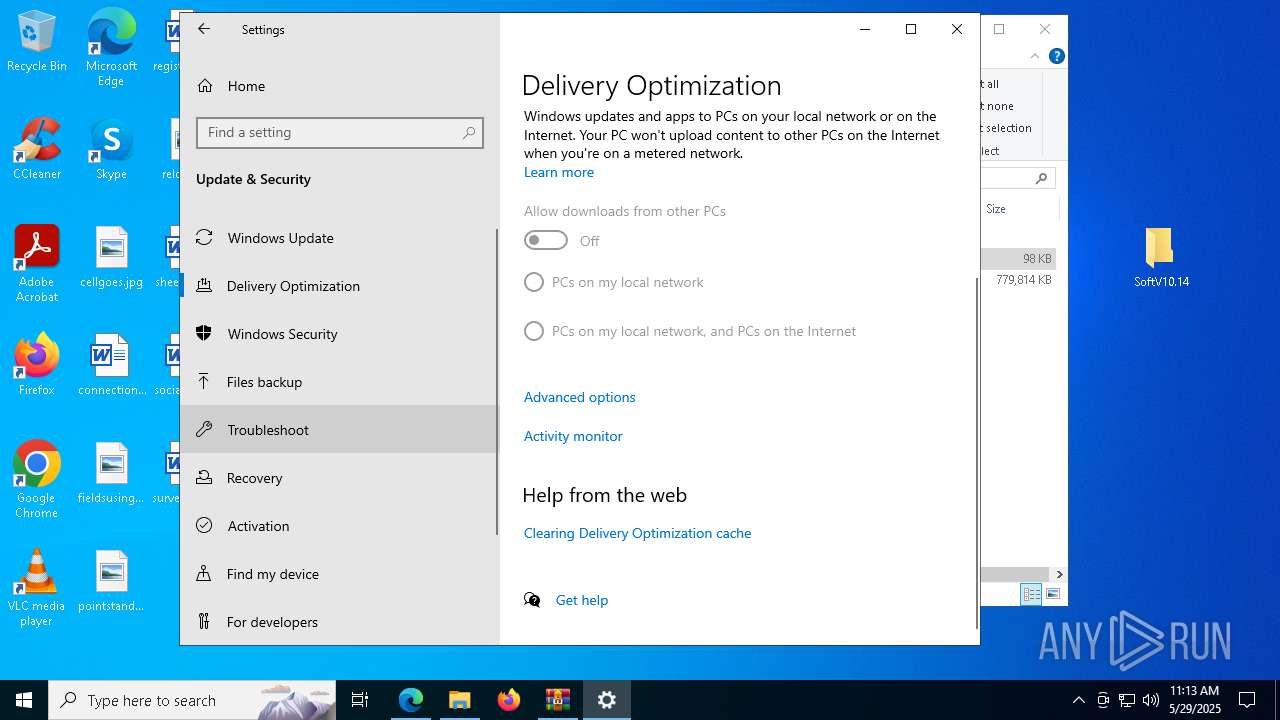Select the CCleaner desktop icon

(37, 150)
